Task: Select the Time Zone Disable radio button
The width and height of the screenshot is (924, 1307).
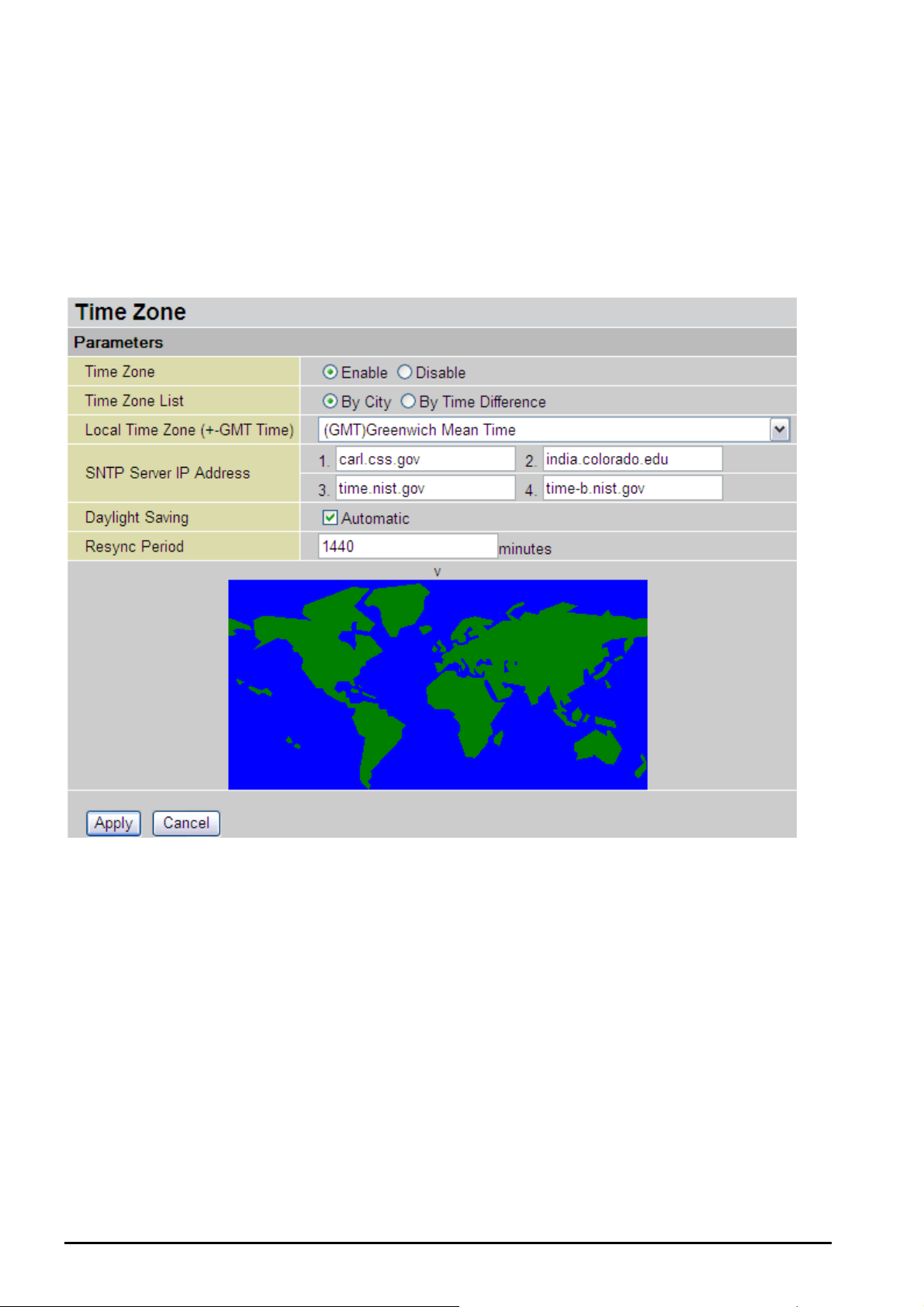Action: point(404,372)
